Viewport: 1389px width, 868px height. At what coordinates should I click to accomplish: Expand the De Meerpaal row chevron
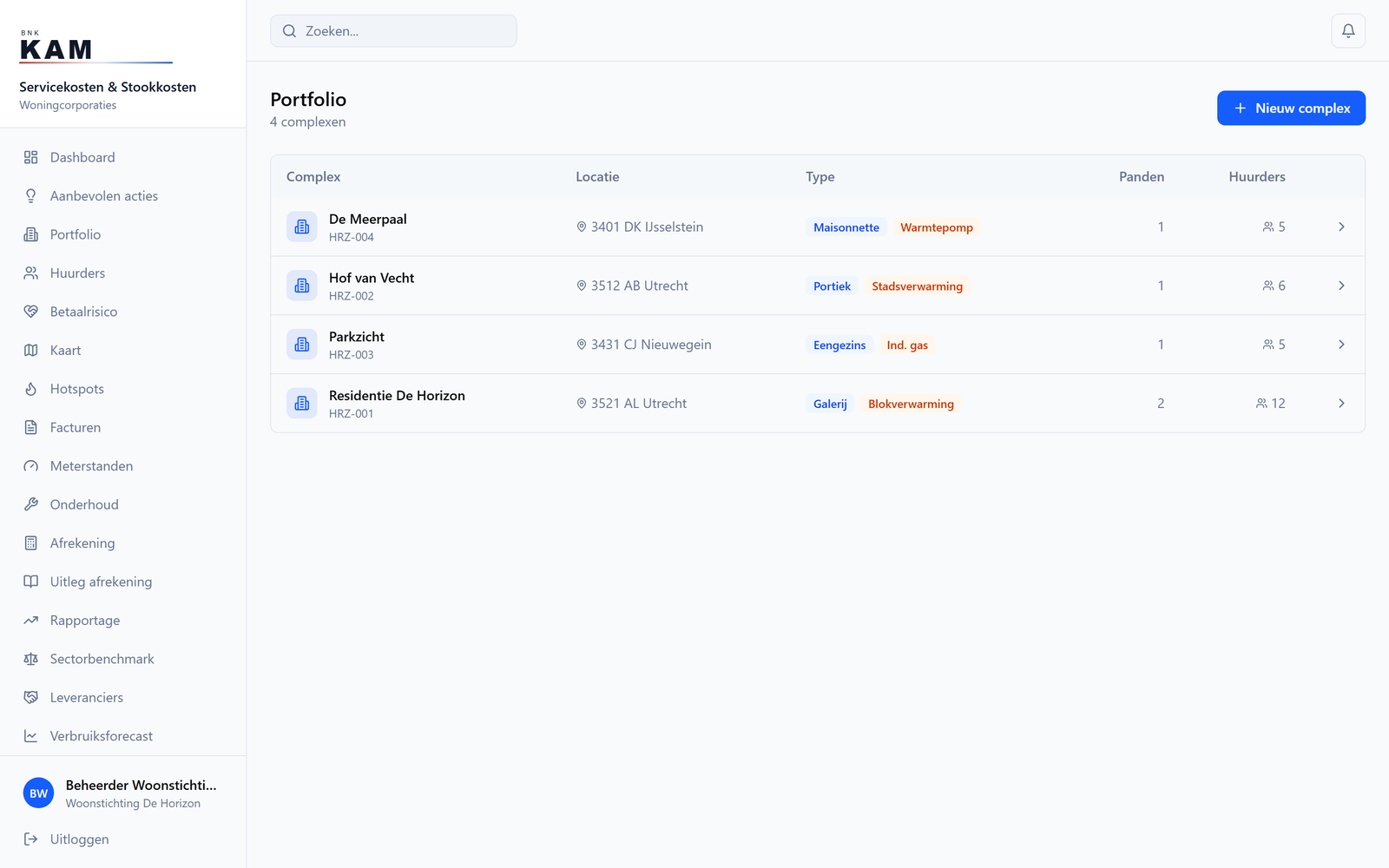(1341, 227)
